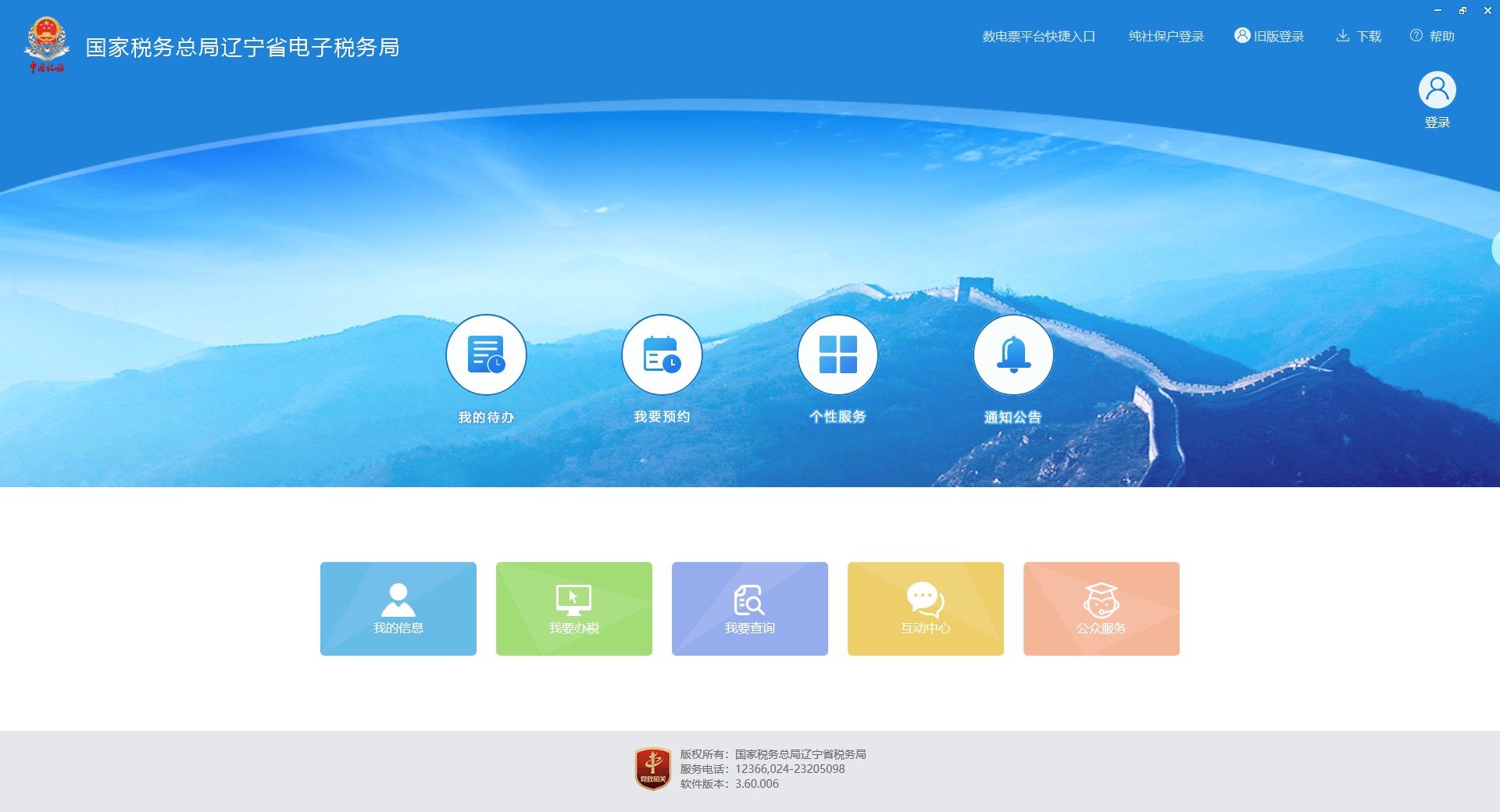1500x812 pixels.
Task: Click the title 国家税务总局辽宁省电子税务局
Action: [x=242, y=48]
